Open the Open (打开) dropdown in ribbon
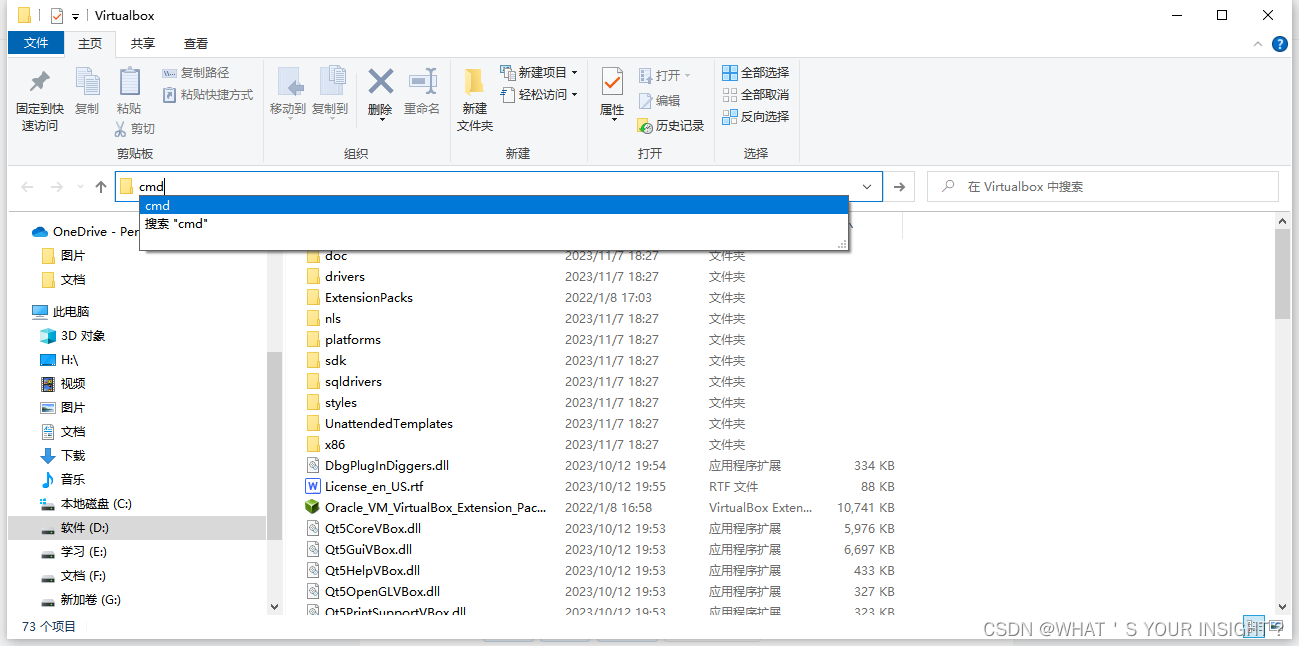The height and width of the screenshot is (646, 1299). 665,75
